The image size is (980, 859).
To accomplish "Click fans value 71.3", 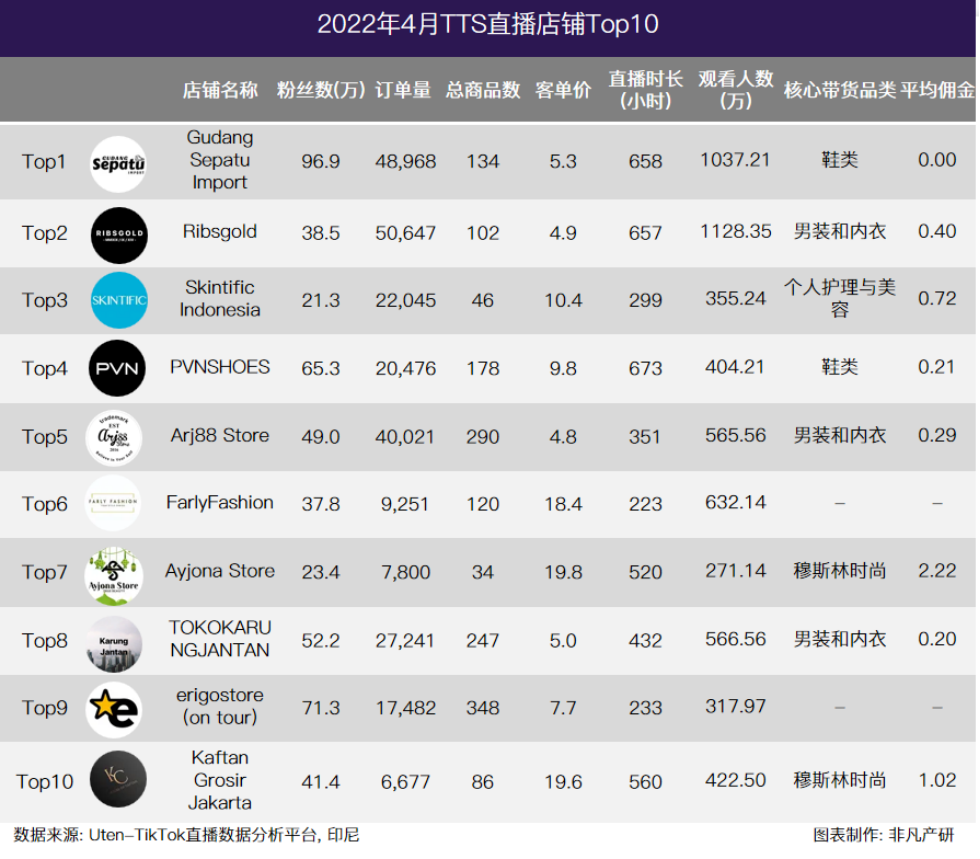I will click(321, 708).
